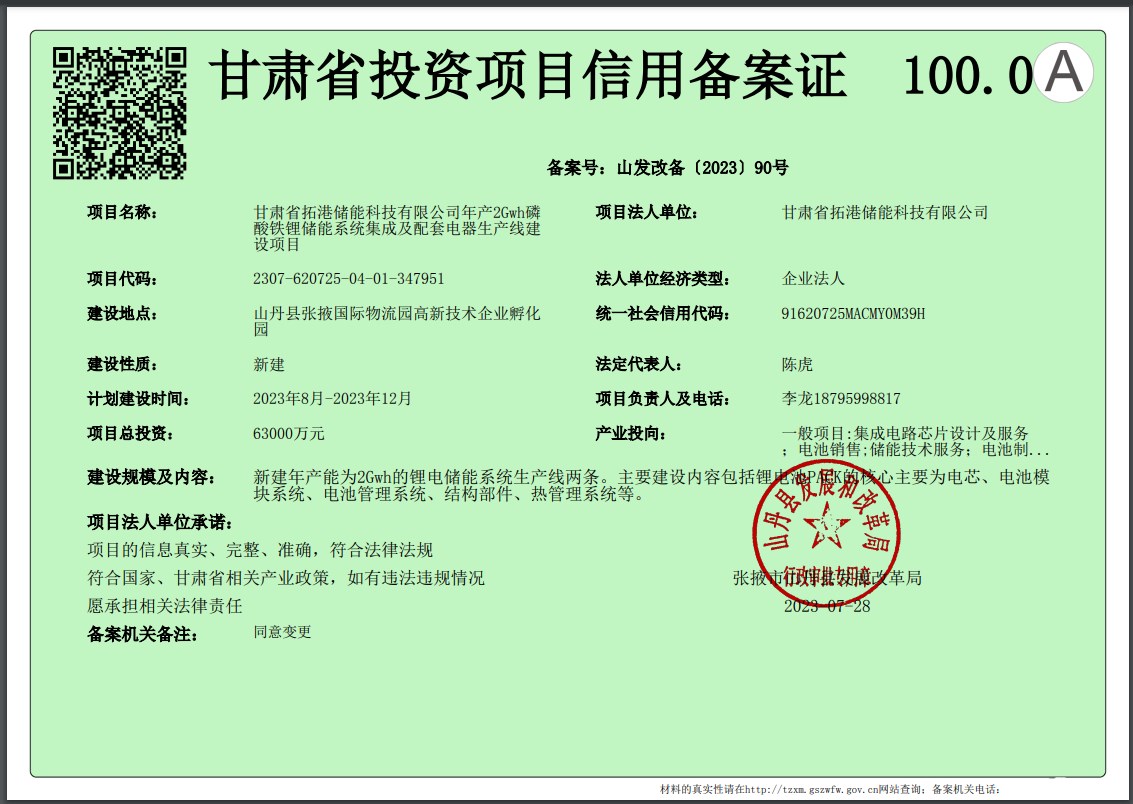Click the project code 2307-620725-04-01-347951
1133x804 pixels.
point(349,279)
